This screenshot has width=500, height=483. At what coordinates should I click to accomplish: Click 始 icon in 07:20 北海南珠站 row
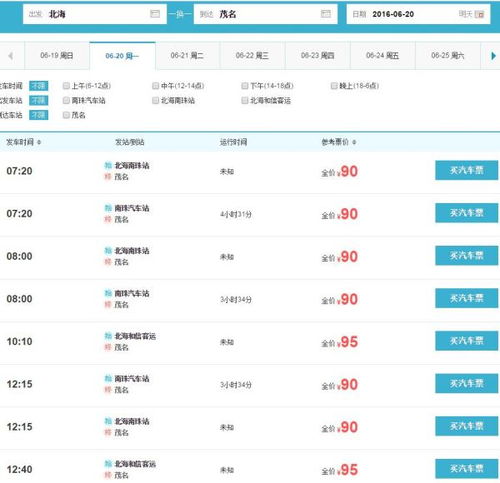pyautogui.click(x=108, y=165)
